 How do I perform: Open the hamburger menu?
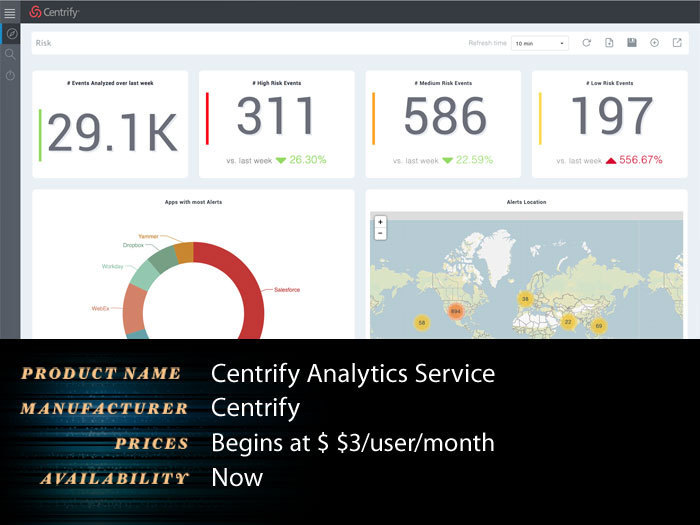9,13
